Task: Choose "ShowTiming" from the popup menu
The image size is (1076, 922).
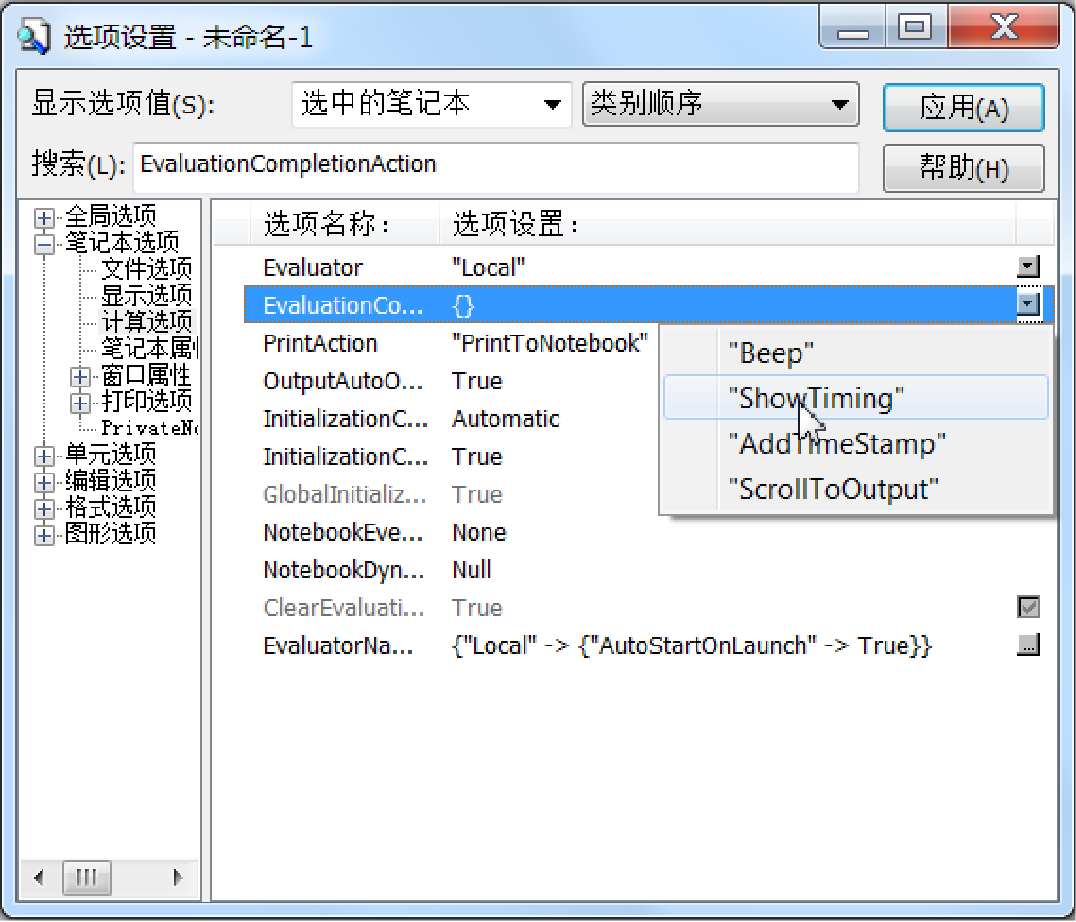Action: tap(855, 397)
